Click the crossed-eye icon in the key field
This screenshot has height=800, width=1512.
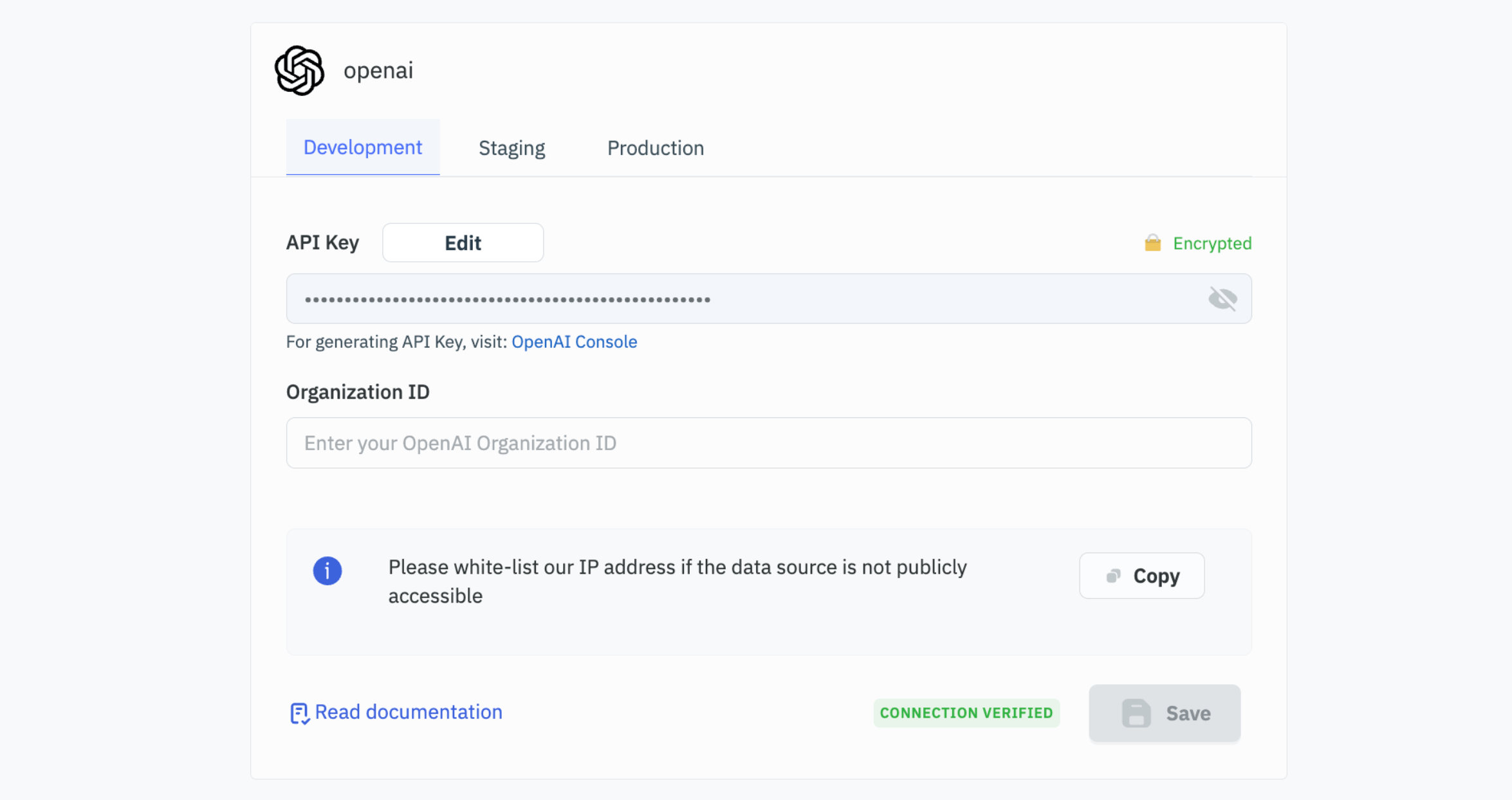[1223, 298]
